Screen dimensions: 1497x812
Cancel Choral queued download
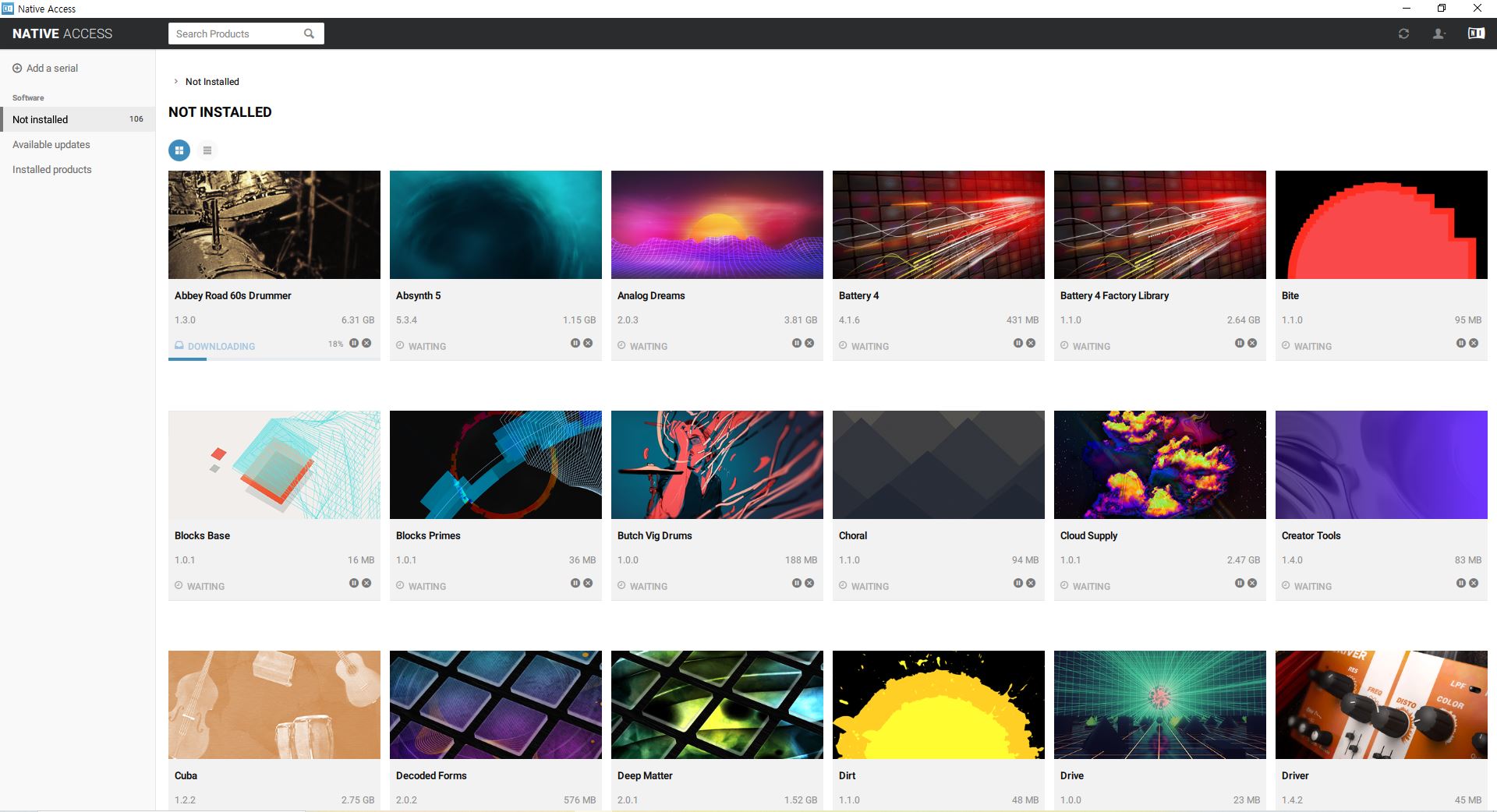[x=1031, y=583]
